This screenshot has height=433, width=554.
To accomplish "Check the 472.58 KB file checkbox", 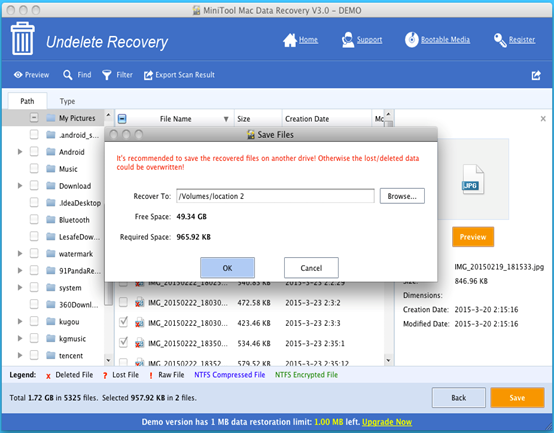I will [123, 302].
